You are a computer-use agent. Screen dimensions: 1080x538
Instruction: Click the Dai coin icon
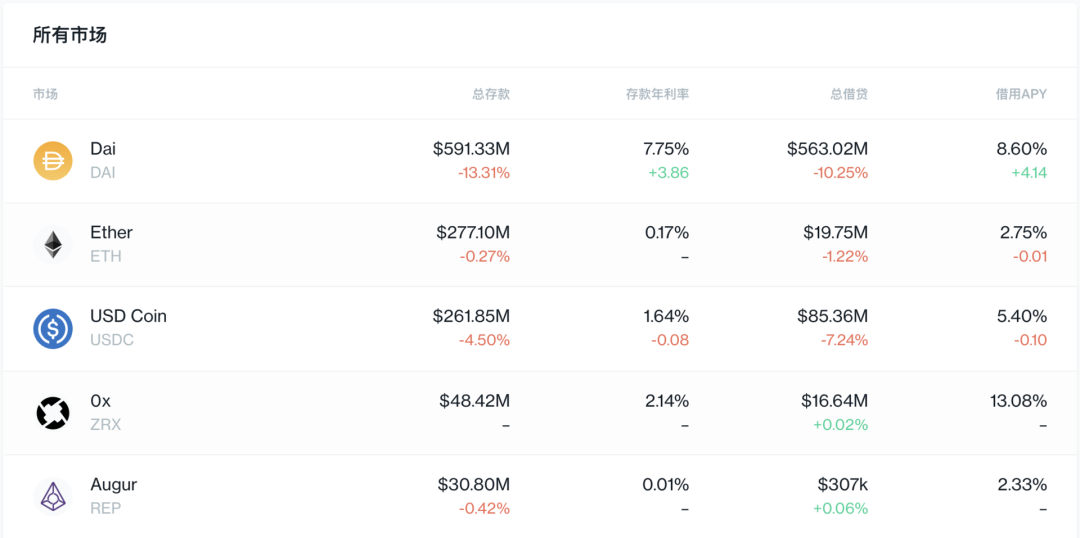coord(53,161)
